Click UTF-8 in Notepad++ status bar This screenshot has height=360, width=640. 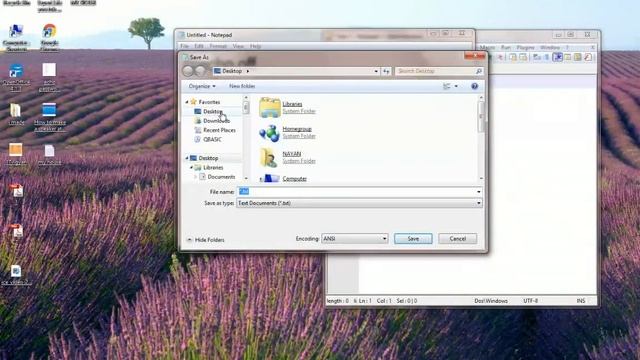530,301
